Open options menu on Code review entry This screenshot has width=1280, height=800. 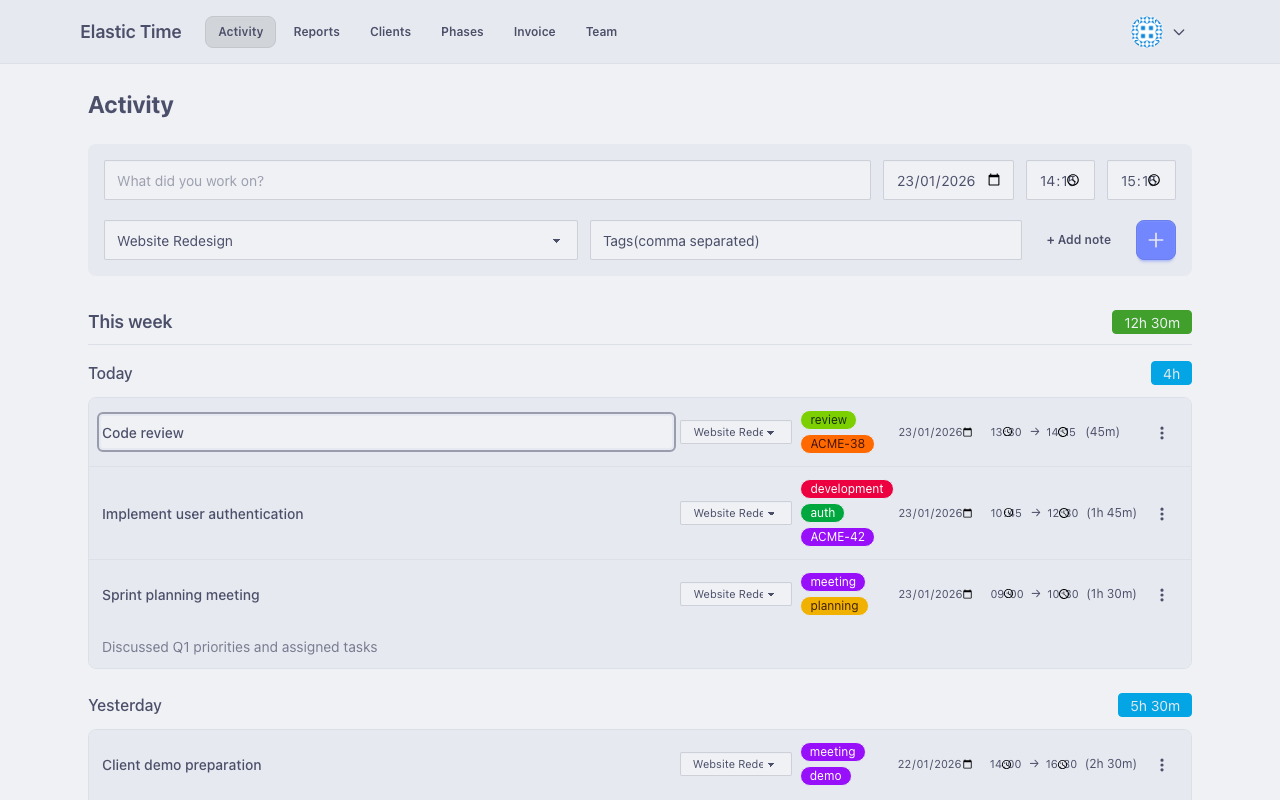[x=1162, y=432]
